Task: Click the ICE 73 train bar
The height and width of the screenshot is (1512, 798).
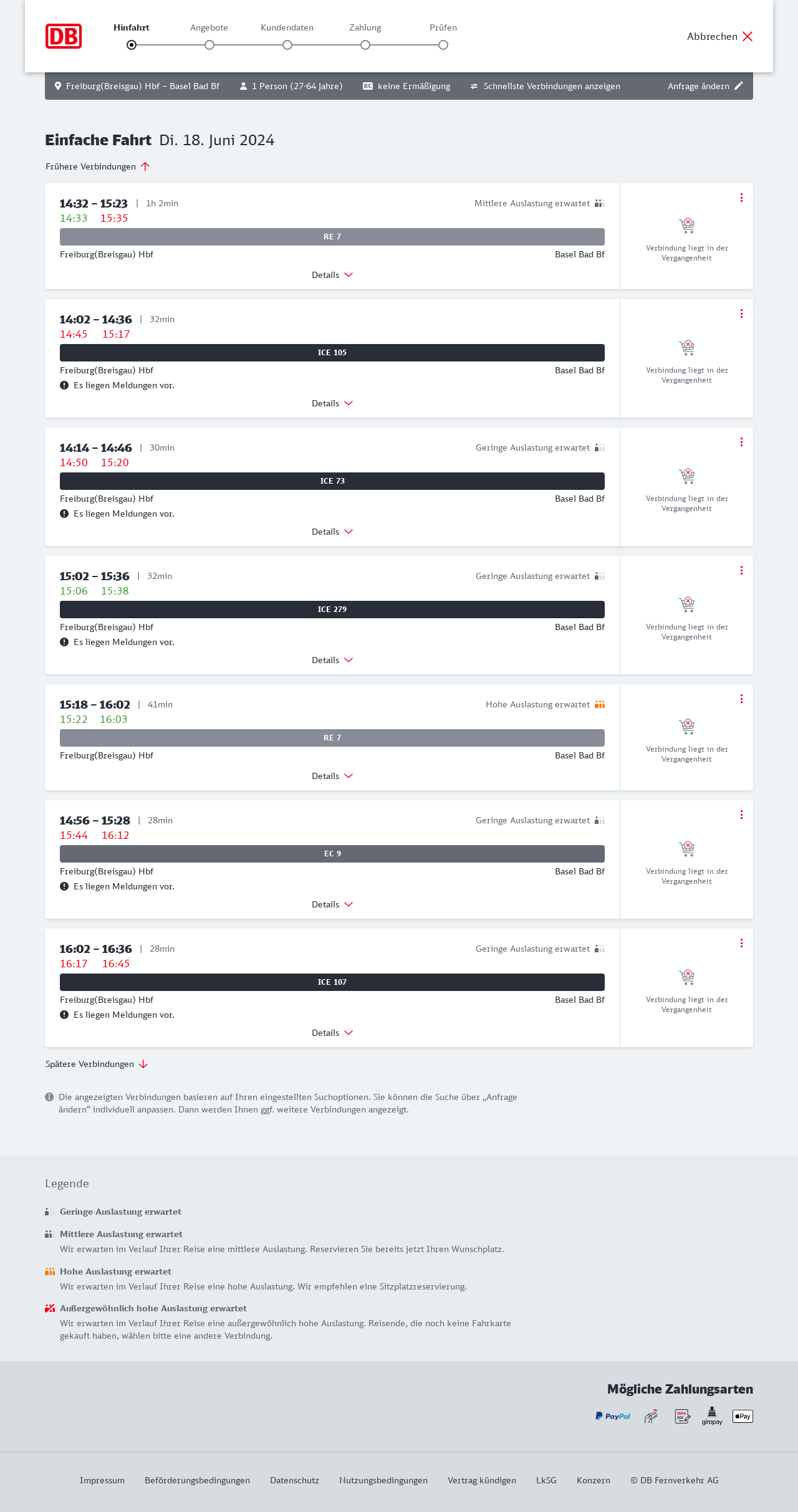Action: 332,481
